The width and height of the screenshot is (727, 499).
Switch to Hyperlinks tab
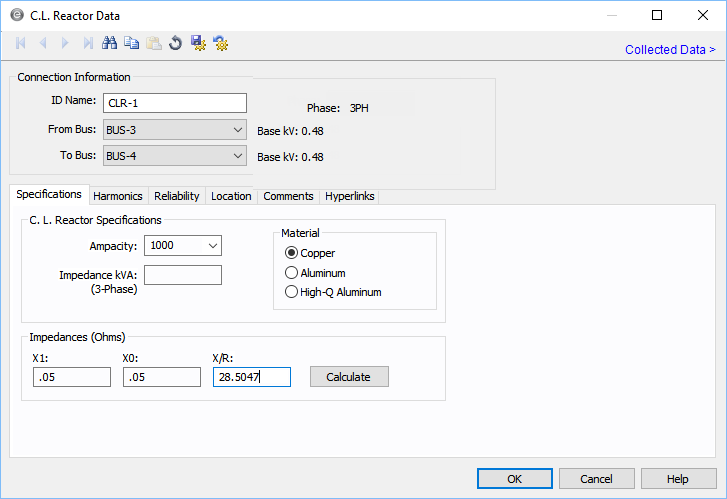click(x=350, y=196)
